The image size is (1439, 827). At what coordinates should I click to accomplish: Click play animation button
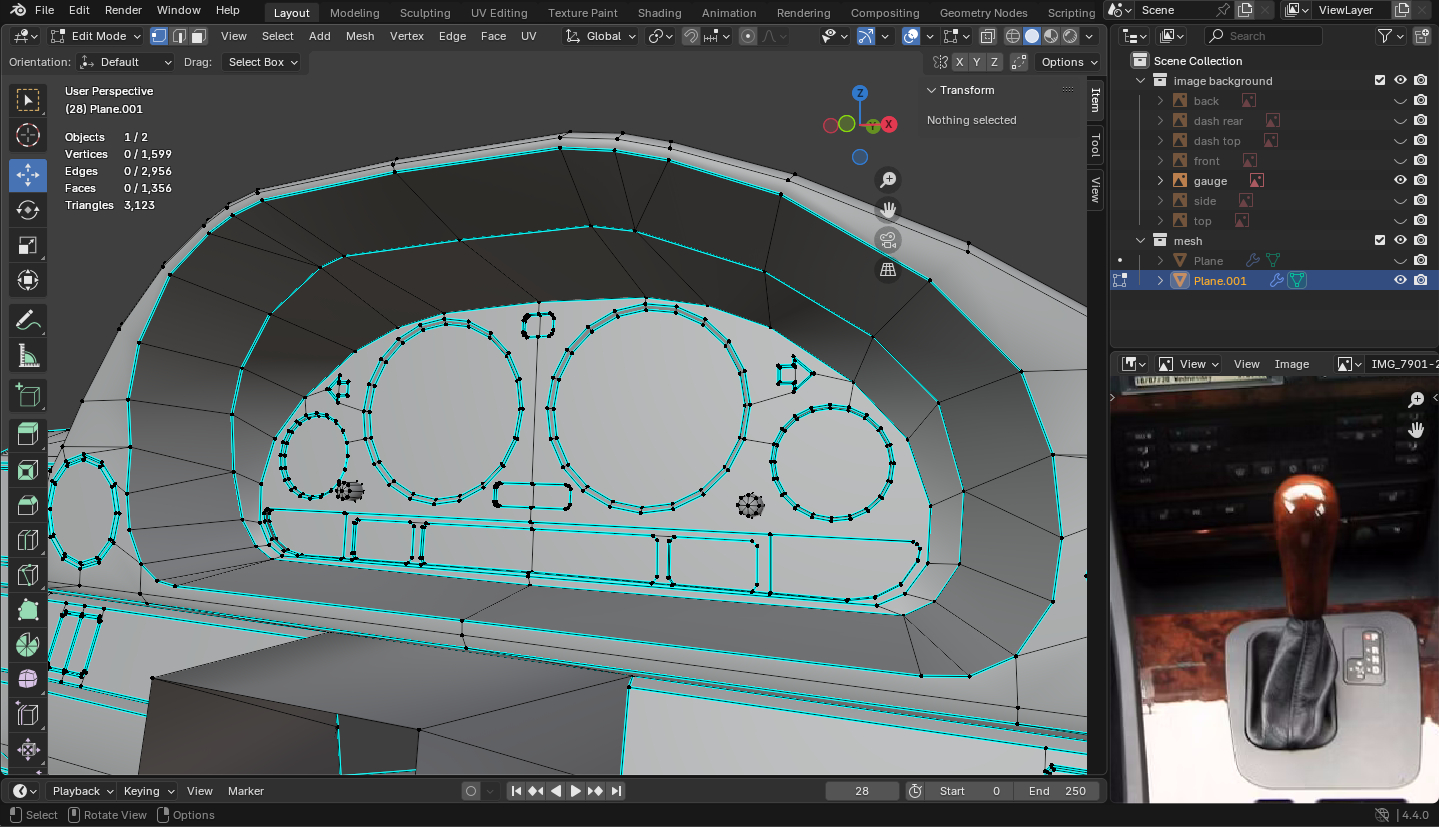[x=576, y=791]
